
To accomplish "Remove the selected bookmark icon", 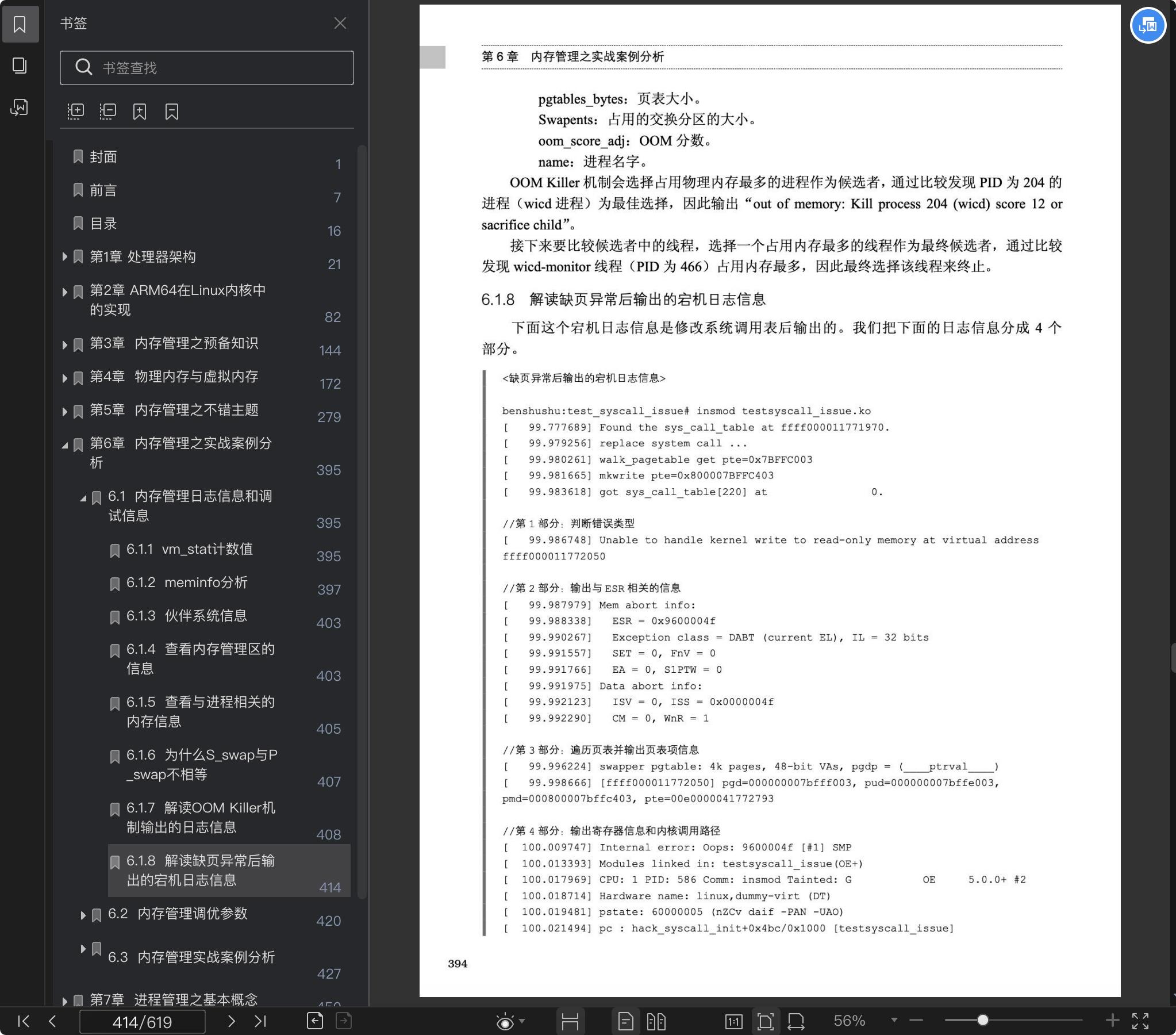I will (x=171, y=111).
